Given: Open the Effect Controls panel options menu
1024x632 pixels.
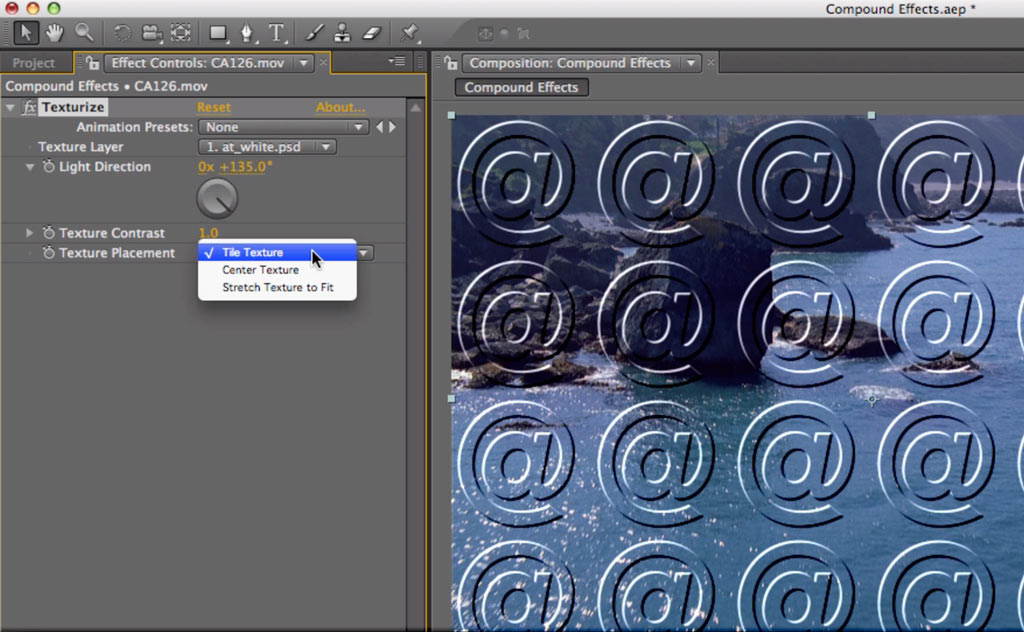Looking at the screenshot, I should click(396, 62).
